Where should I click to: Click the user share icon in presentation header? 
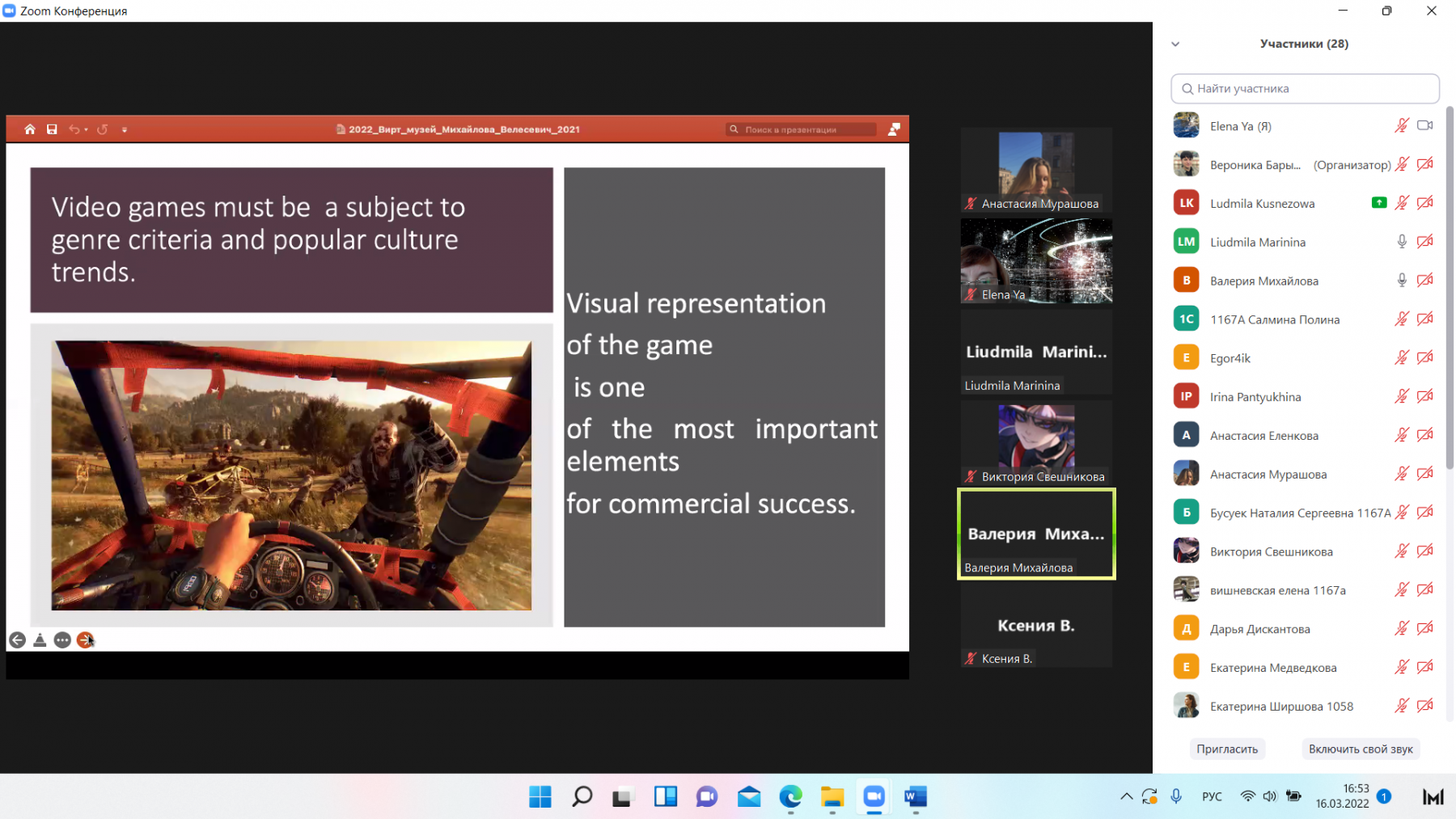coord(894,129)
